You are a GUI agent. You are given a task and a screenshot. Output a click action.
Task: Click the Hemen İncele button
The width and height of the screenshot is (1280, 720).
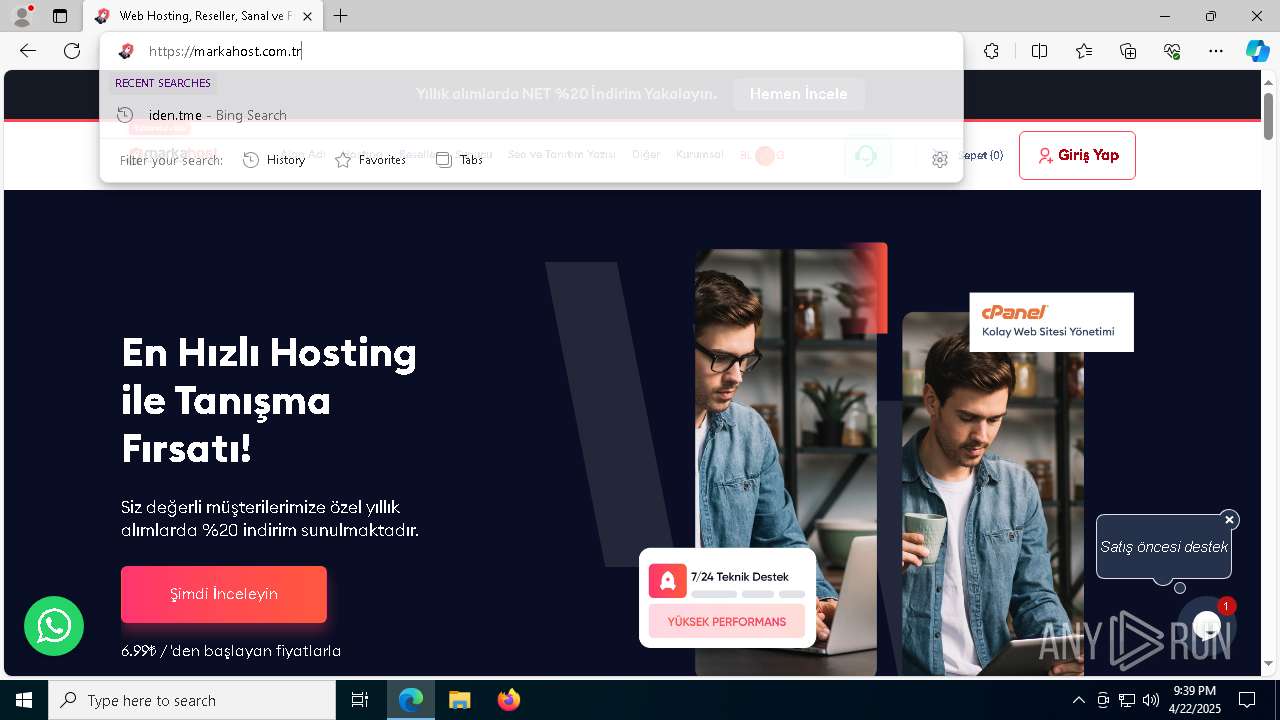click(799, 94)
